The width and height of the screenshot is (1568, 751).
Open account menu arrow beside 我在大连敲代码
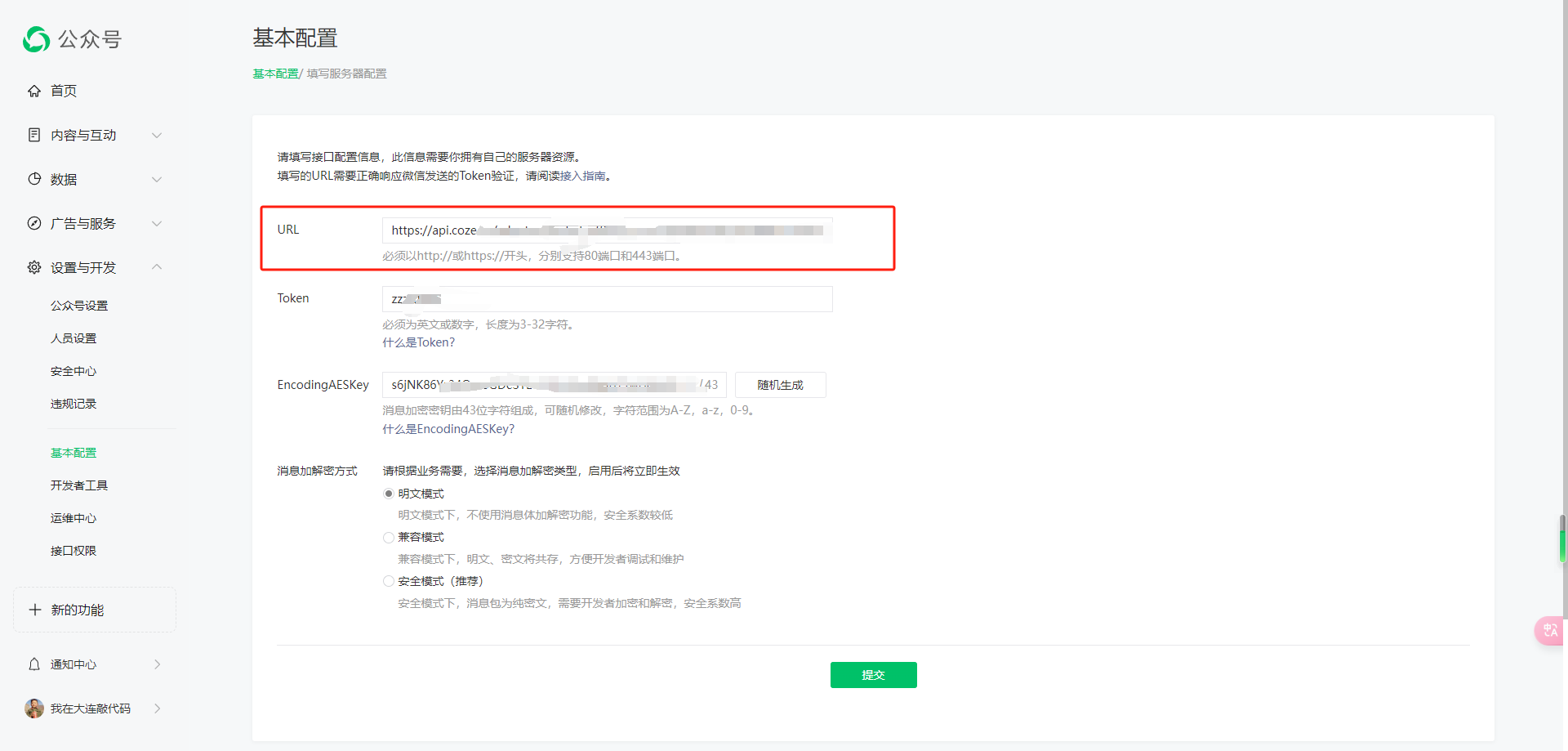point(158,709)
